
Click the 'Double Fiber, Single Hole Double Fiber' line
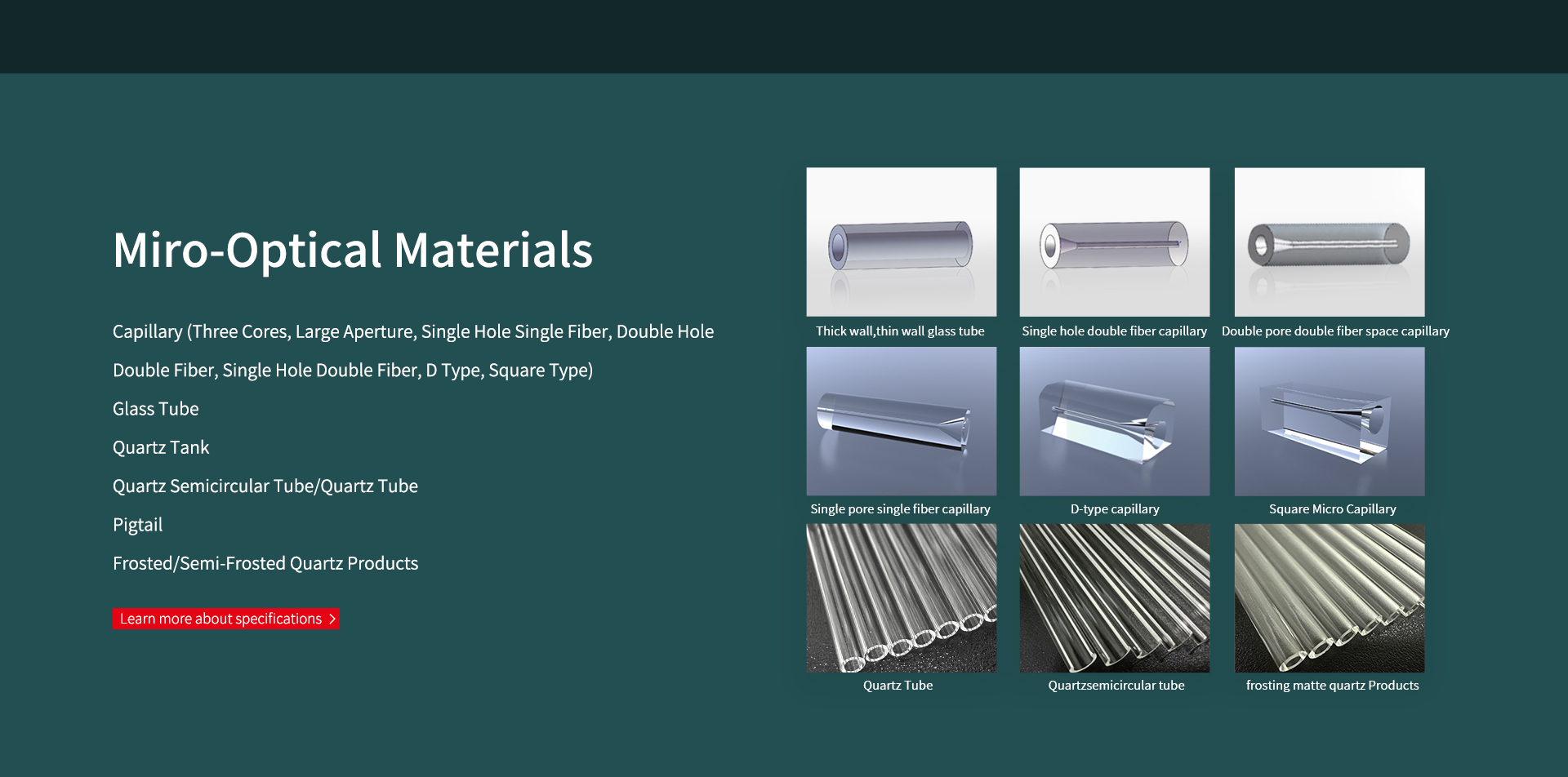[353, 371]
